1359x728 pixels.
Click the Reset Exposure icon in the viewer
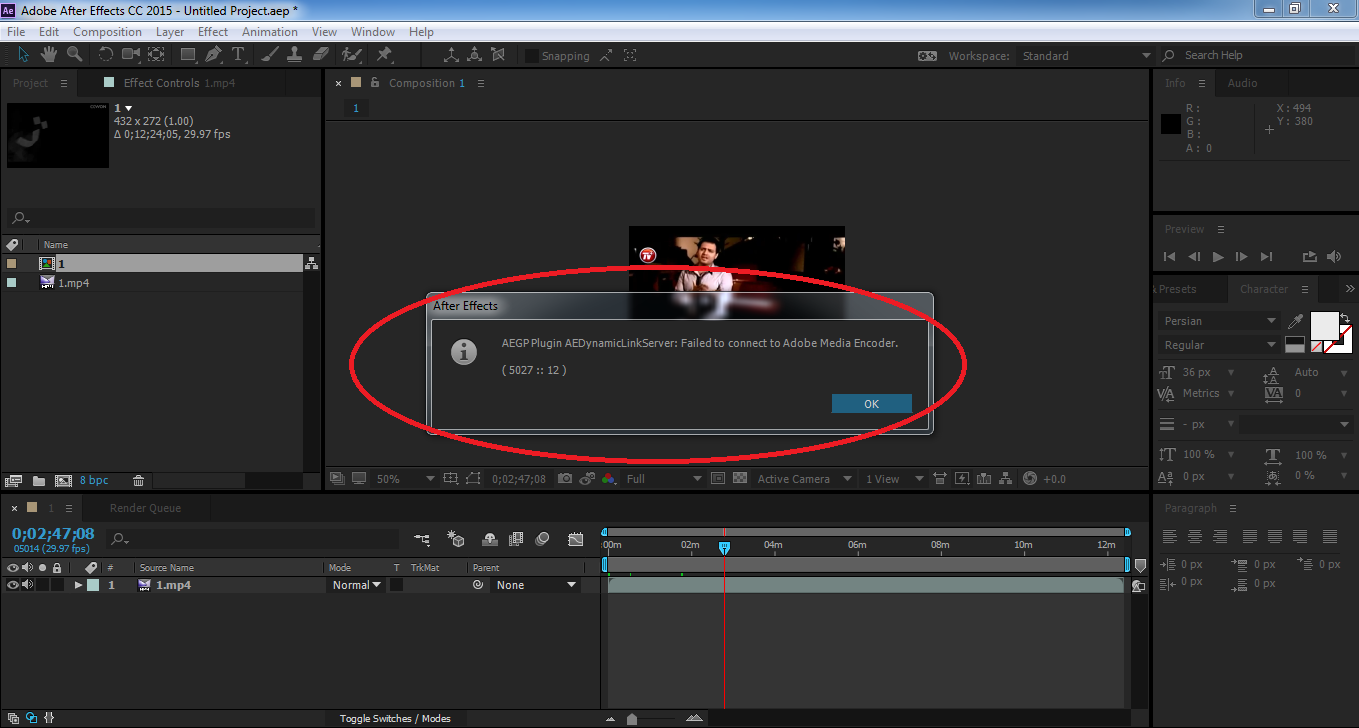point(1030,479)
